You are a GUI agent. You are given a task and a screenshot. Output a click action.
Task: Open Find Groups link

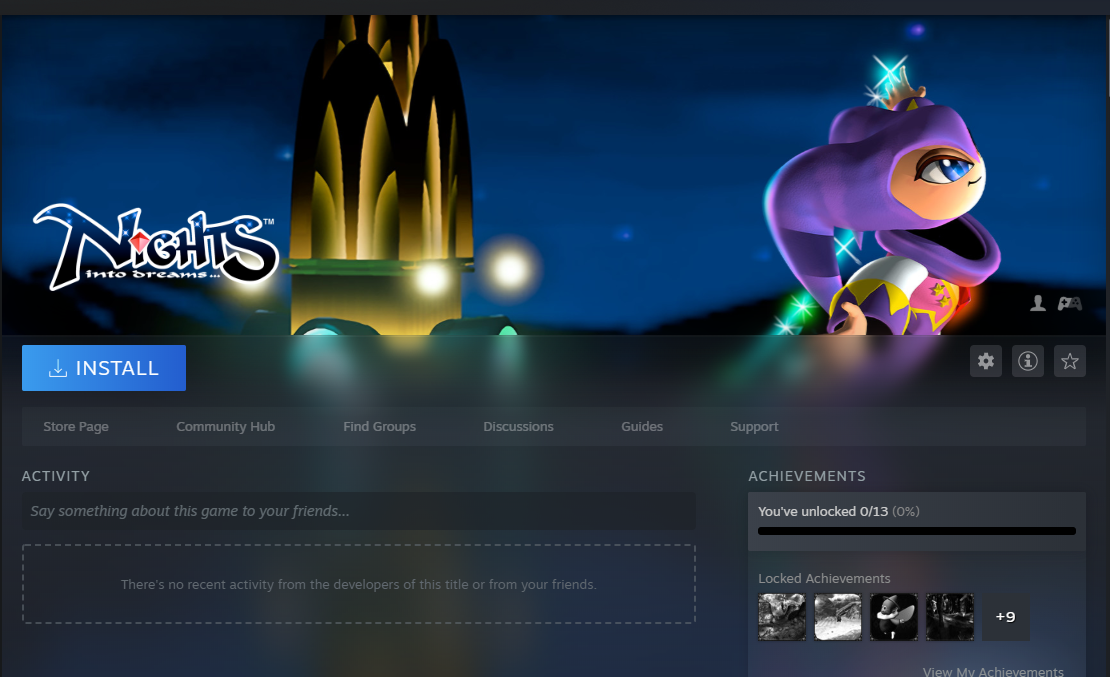[x=379, y=426]
